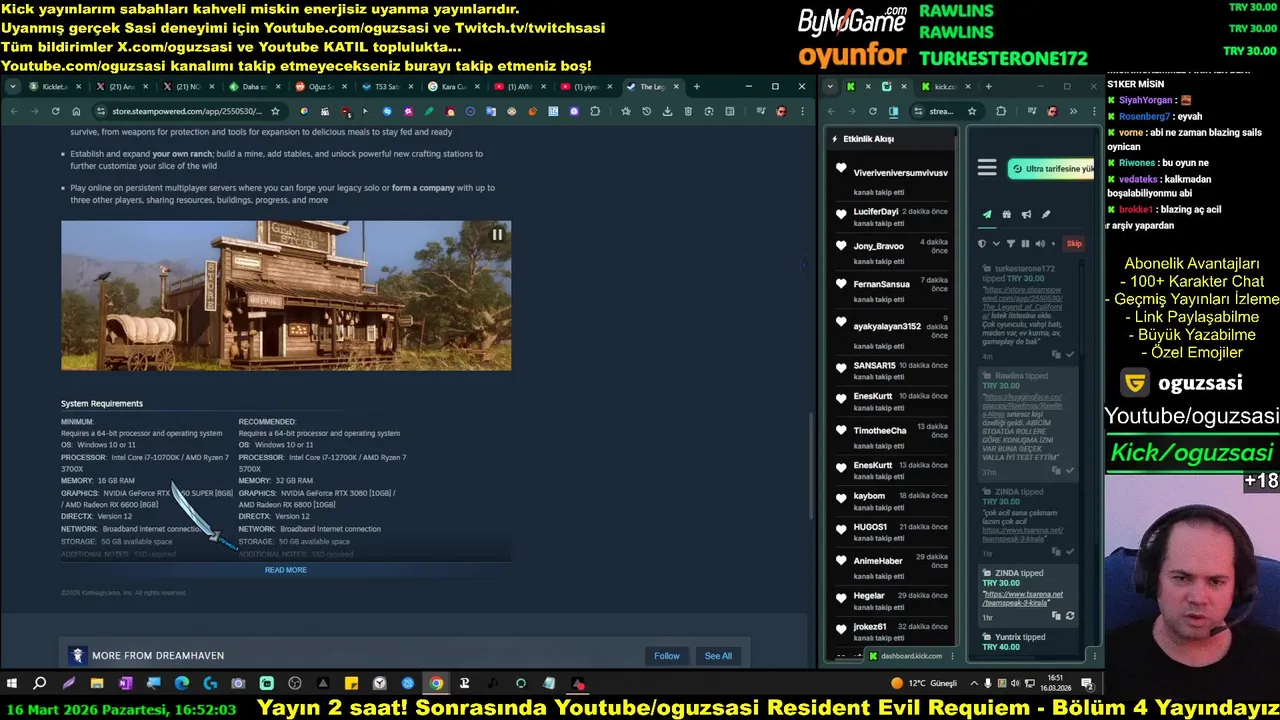Open the huggingface link in Rawlins tip

coord(1022,405)
